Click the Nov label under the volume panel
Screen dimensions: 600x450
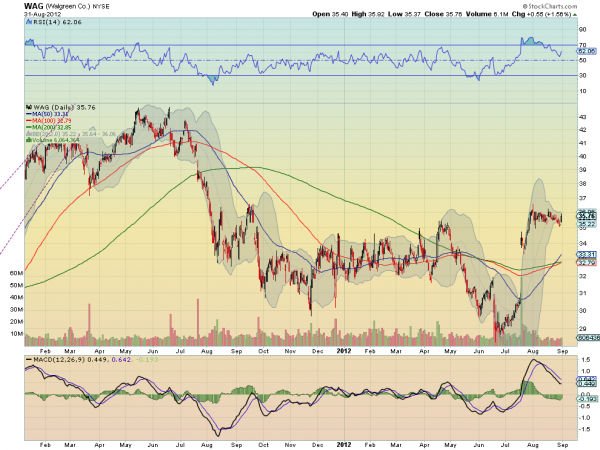pyautogui.click(x=290, y=351)
